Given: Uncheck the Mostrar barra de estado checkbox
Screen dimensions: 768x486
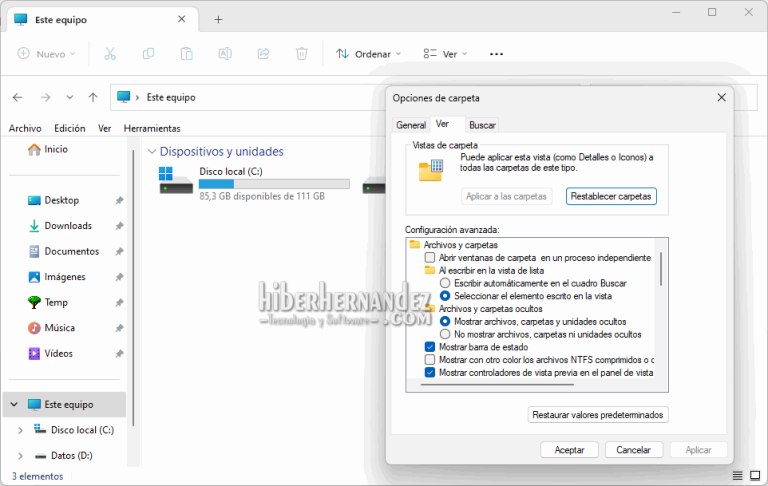Looking at the screenshot, I should tap(430, 347).
